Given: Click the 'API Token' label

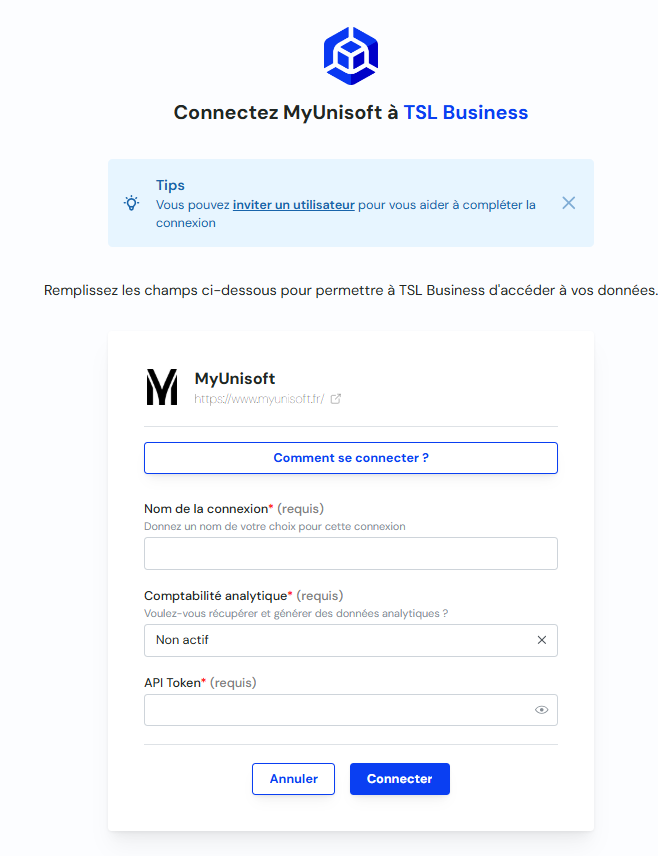Looking at the screenshot, I should 172,682.
